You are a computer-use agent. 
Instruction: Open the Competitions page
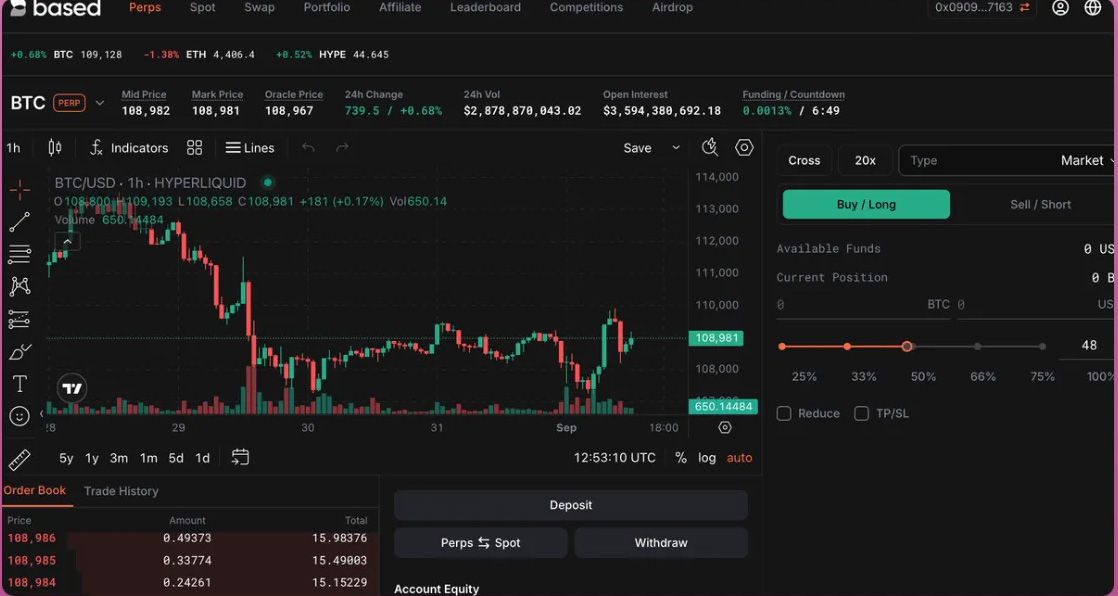click(x=586, y=7)
